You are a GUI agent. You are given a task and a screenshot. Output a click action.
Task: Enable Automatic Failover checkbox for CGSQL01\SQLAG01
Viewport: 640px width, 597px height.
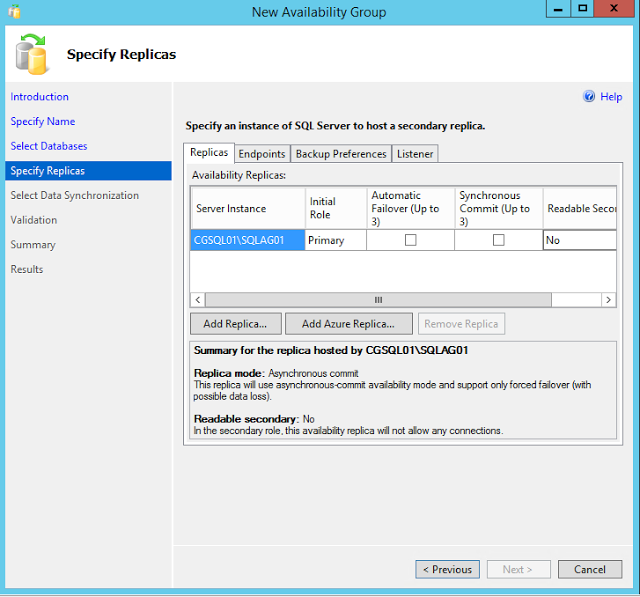(x=410, y=240)
